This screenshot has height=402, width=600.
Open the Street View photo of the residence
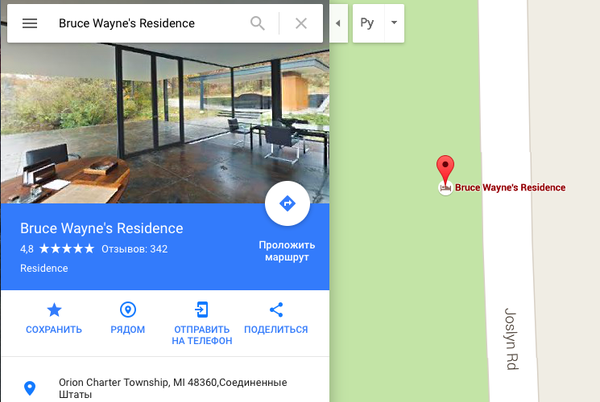[165, 123]
